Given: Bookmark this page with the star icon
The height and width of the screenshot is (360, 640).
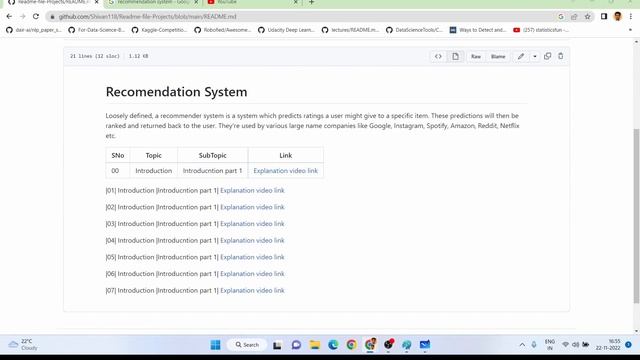Looking at the screenshot, I should click(x=587, y=16).
